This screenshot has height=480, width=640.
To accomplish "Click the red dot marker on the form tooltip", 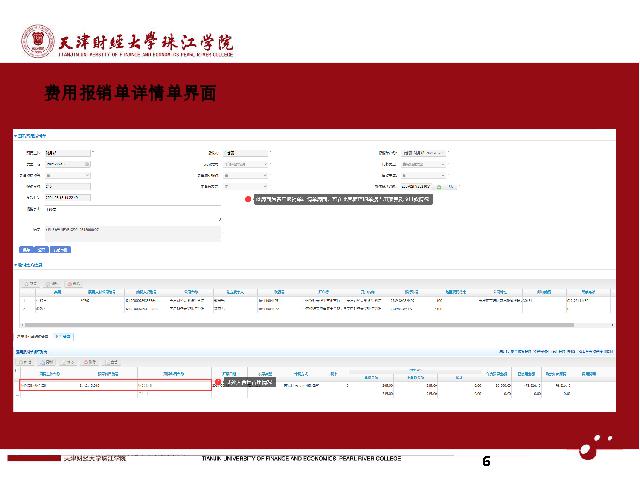I will point(248,200).
